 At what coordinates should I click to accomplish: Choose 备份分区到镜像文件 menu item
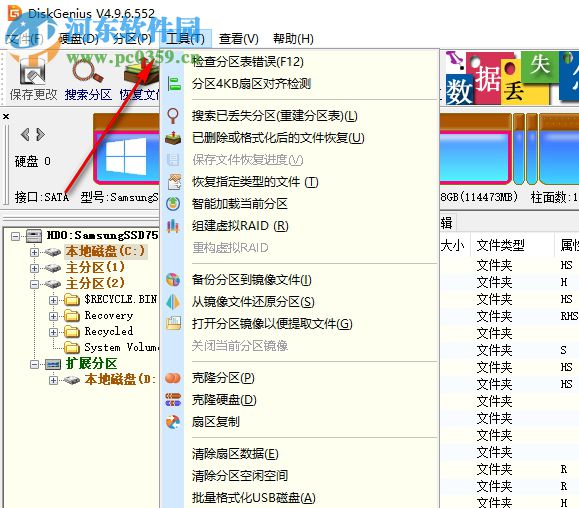[x=300, y=280]
